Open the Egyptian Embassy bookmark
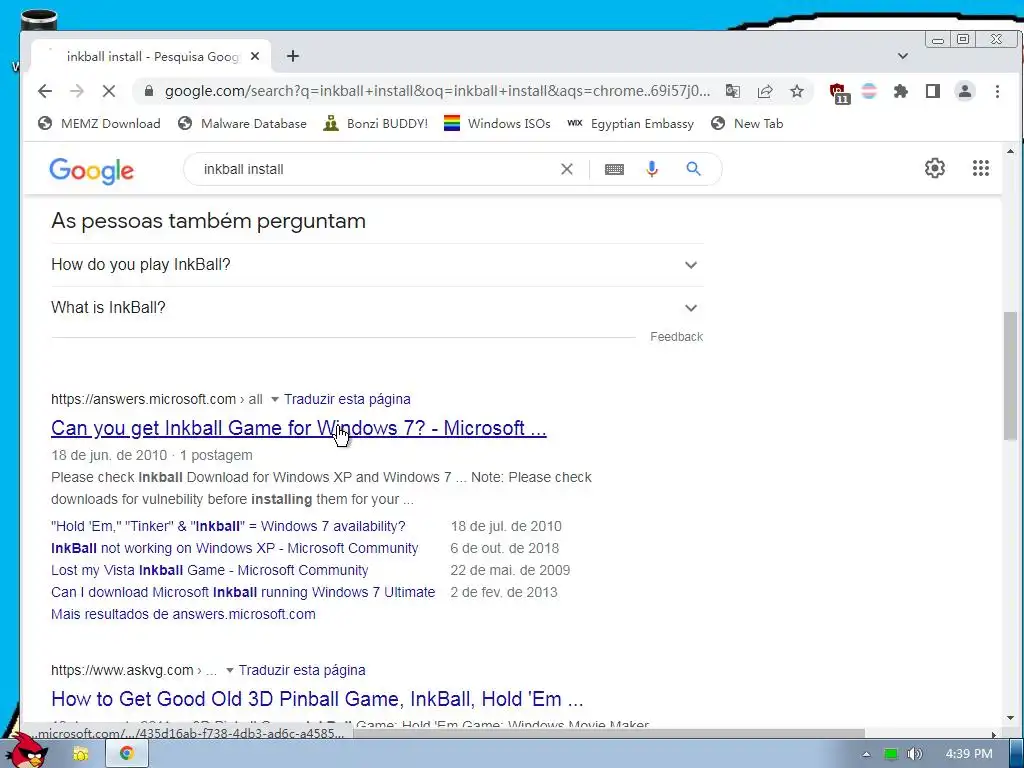1024x768 pixels. pyautogui.click(x=630, y=123)
